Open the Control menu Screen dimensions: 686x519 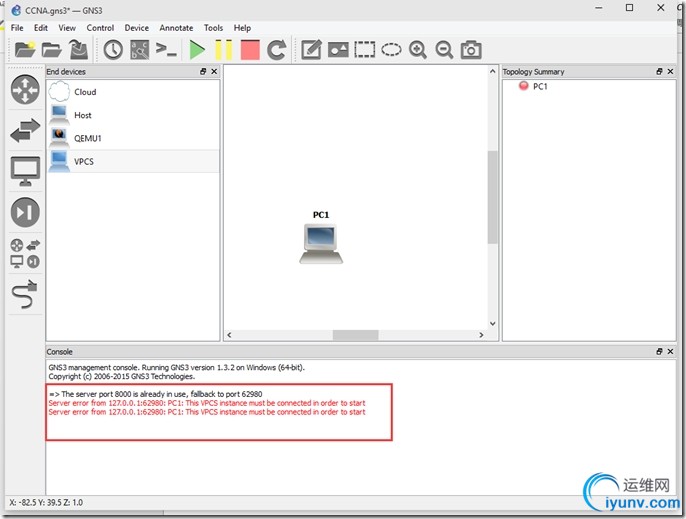[x=100, y=28]
